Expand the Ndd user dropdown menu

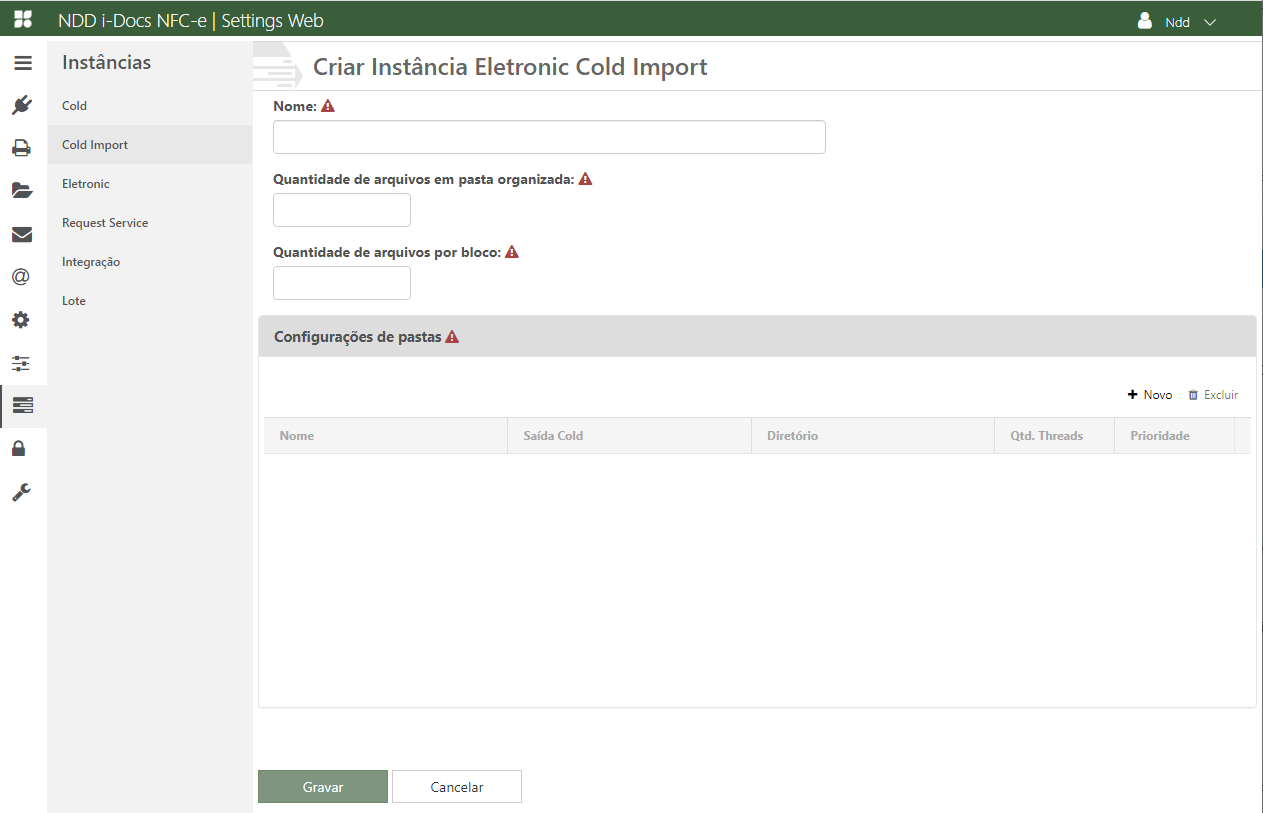(x=1177, y=21)
